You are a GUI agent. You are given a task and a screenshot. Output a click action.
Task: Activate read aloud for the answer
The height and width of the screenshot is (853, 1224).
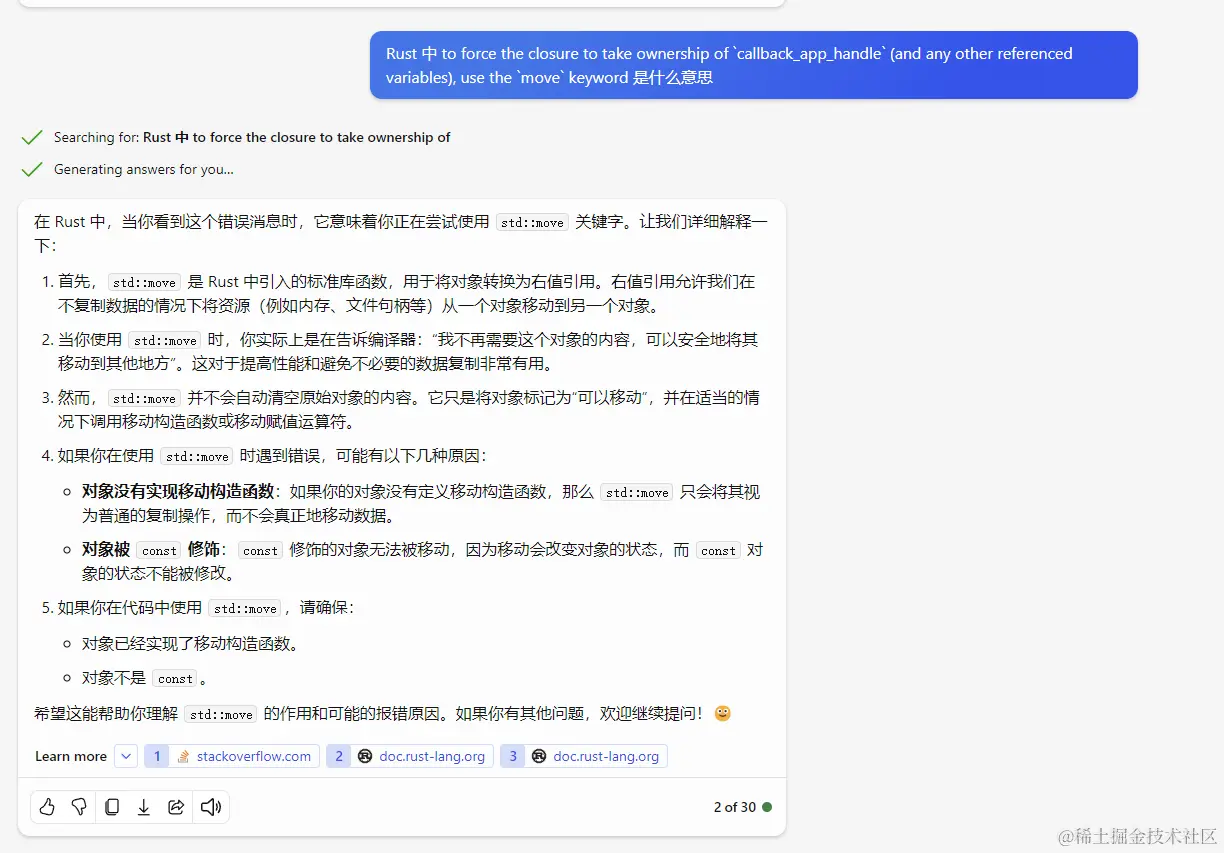[x=210, y=807]
